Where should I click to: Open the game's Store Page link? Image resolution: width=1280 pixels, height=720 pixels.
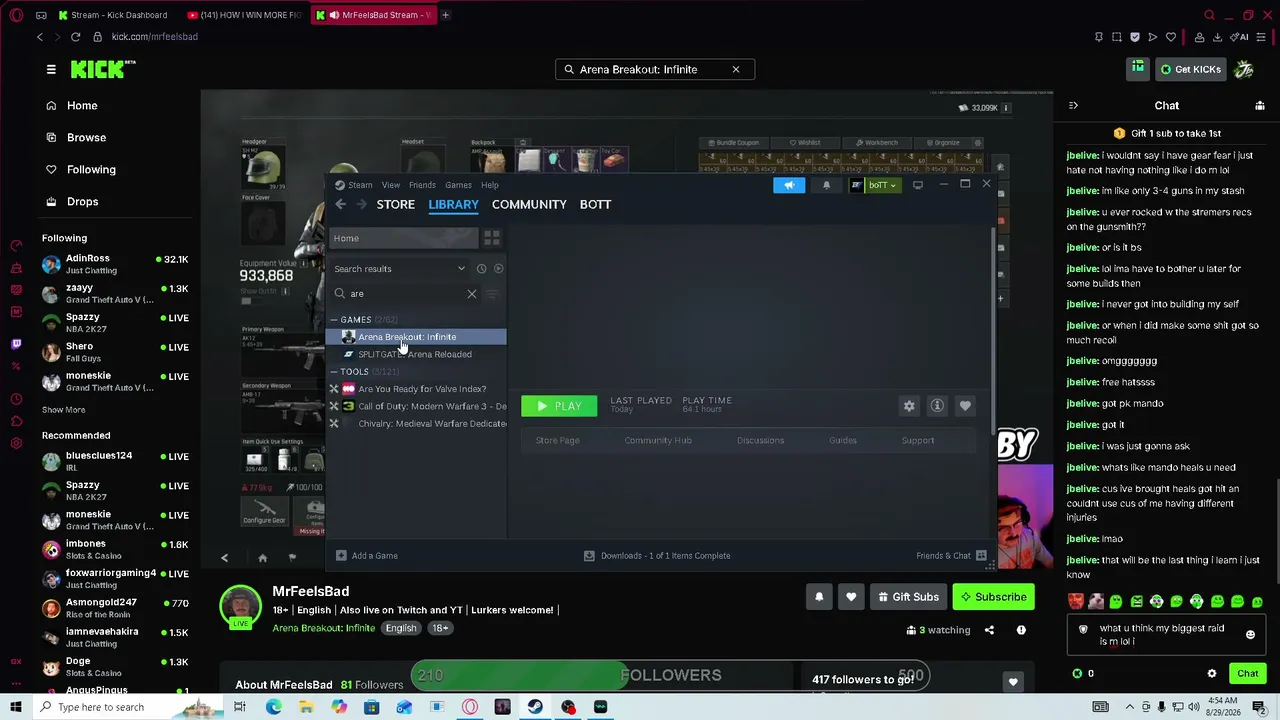pyautogui.click(x=557, y=440)
